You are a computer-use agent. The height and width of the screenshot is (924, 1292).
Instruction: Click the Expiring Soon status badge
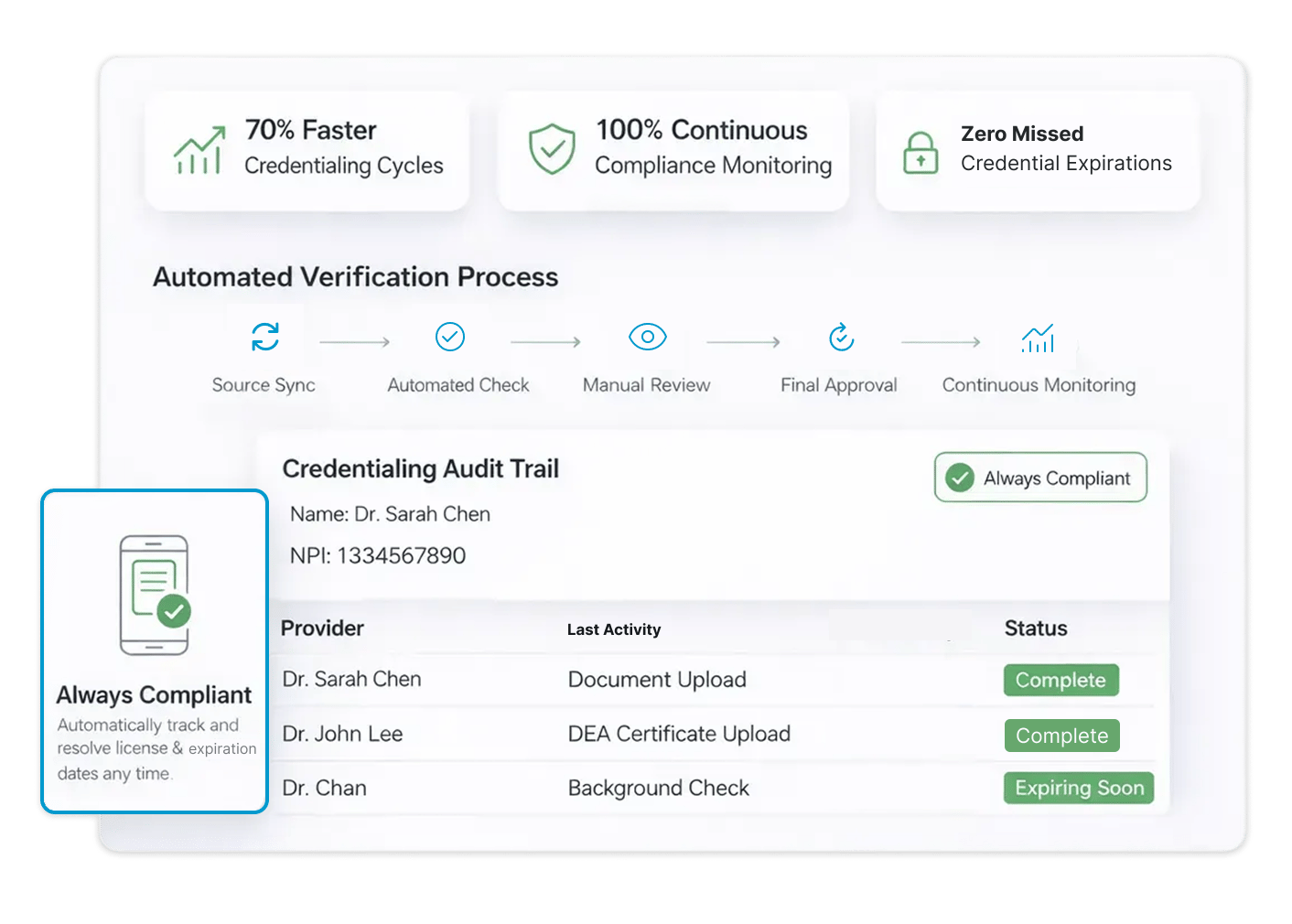1078,788
